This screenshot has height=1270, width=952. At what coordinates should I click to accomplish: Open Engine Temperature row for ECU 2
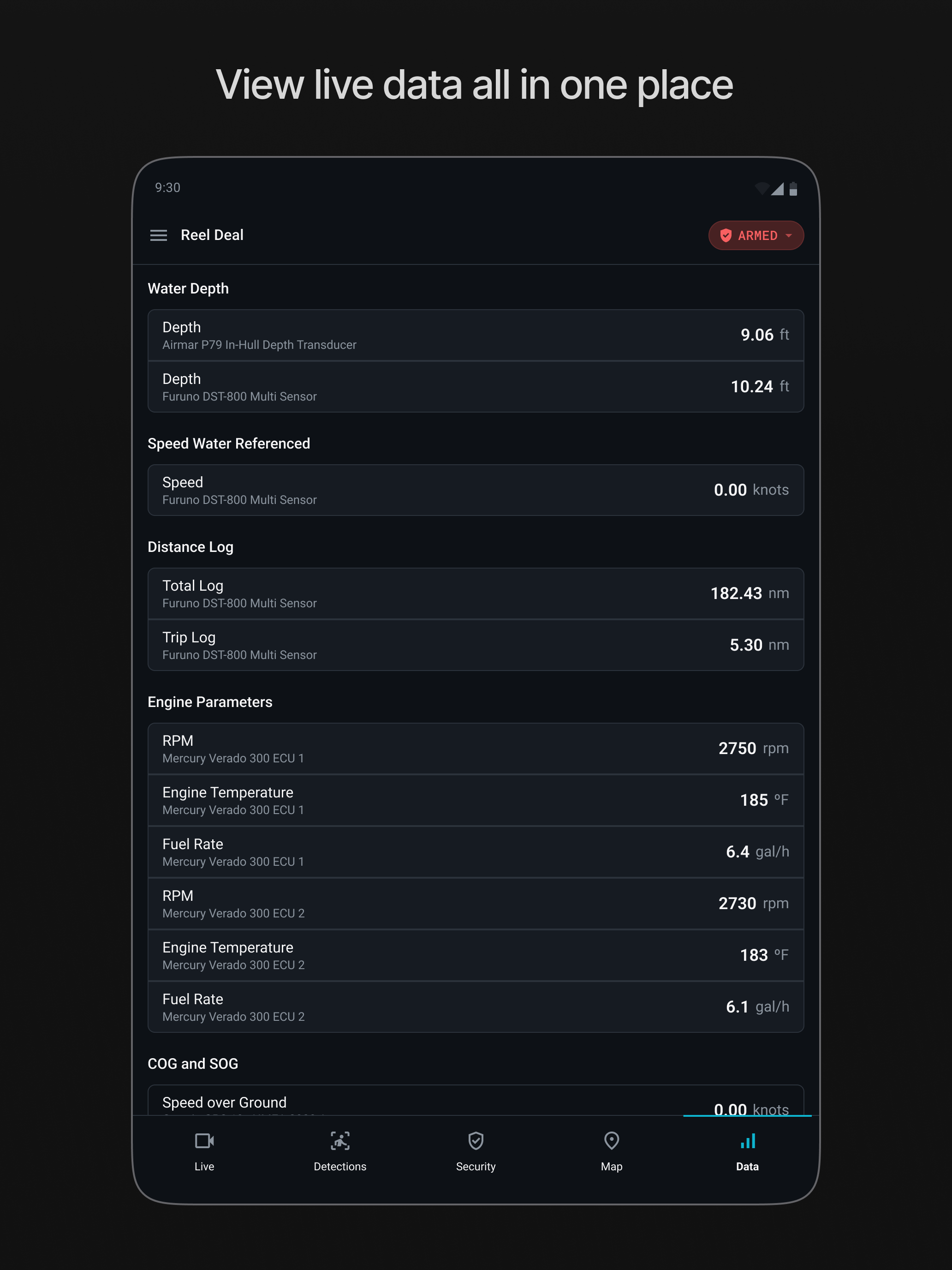(476, 955)
